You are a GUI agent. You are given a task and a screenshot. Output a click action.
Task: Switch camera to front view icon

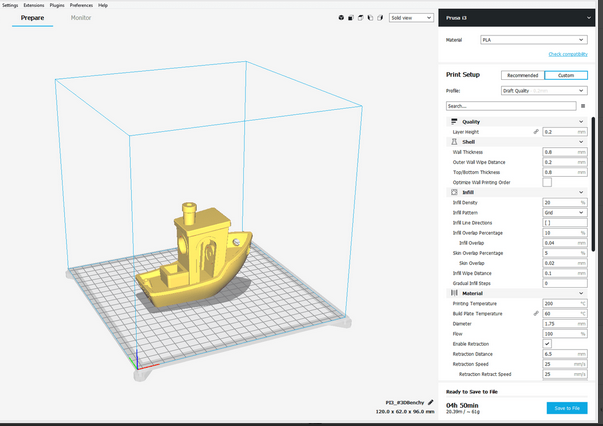pyautogui.click(x=351, y=18)
